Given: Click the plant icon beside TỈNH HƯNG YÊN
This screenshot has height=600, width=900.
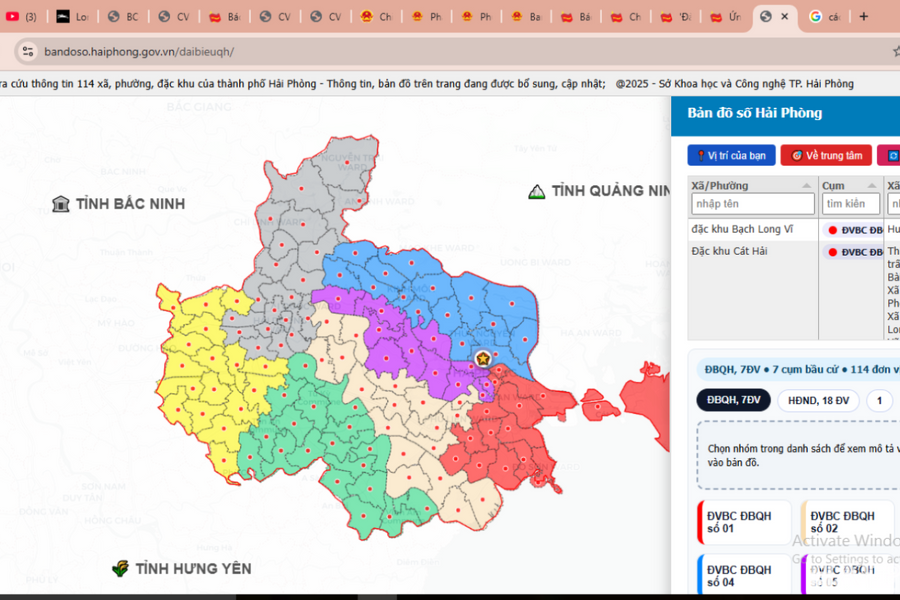Looking at the screenshot, I should (x=121, y=568).
